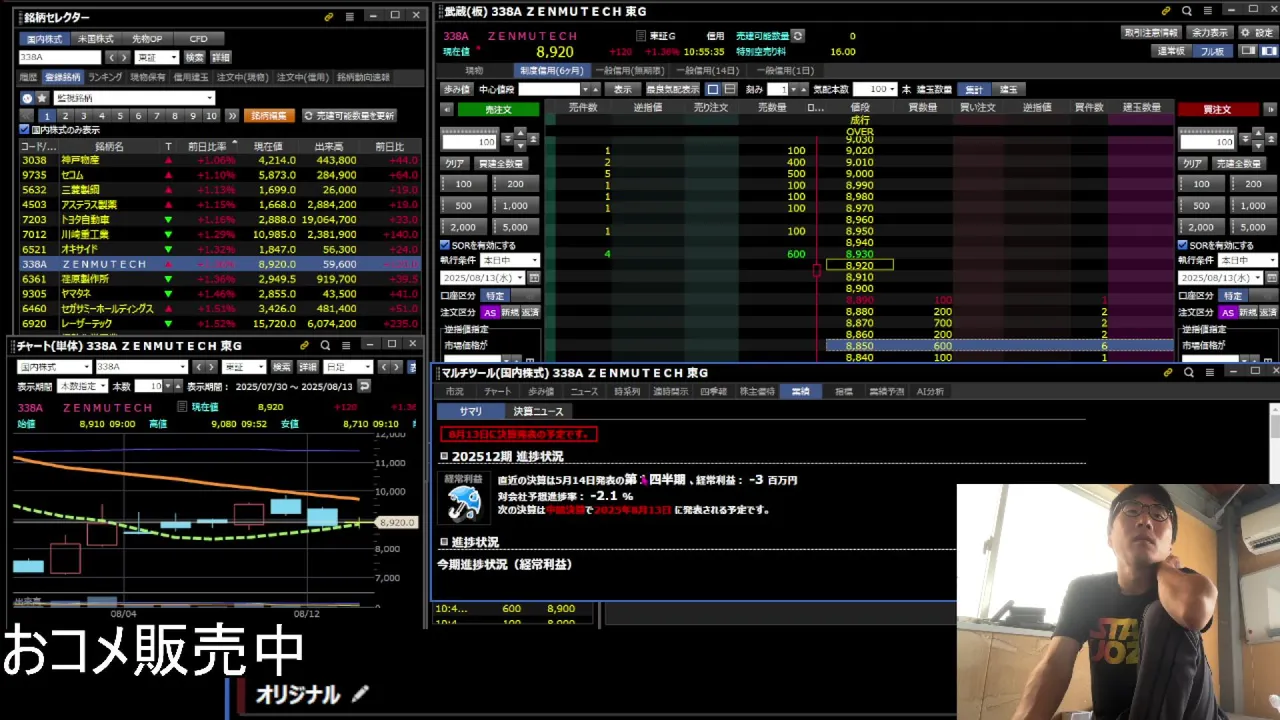Click stock code input field showing 338A
1280x720 pixels.
coord(60,57)
